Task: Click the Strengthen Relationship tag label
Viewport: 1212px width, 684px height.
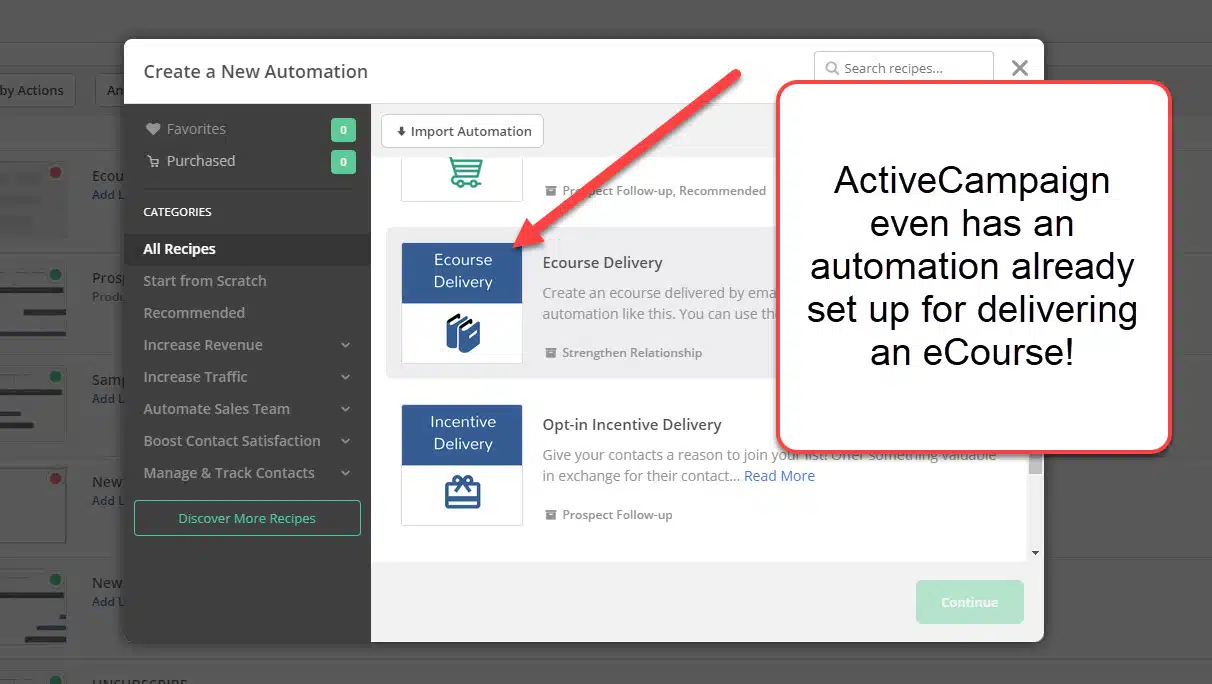Action: [x=632, y=353]
